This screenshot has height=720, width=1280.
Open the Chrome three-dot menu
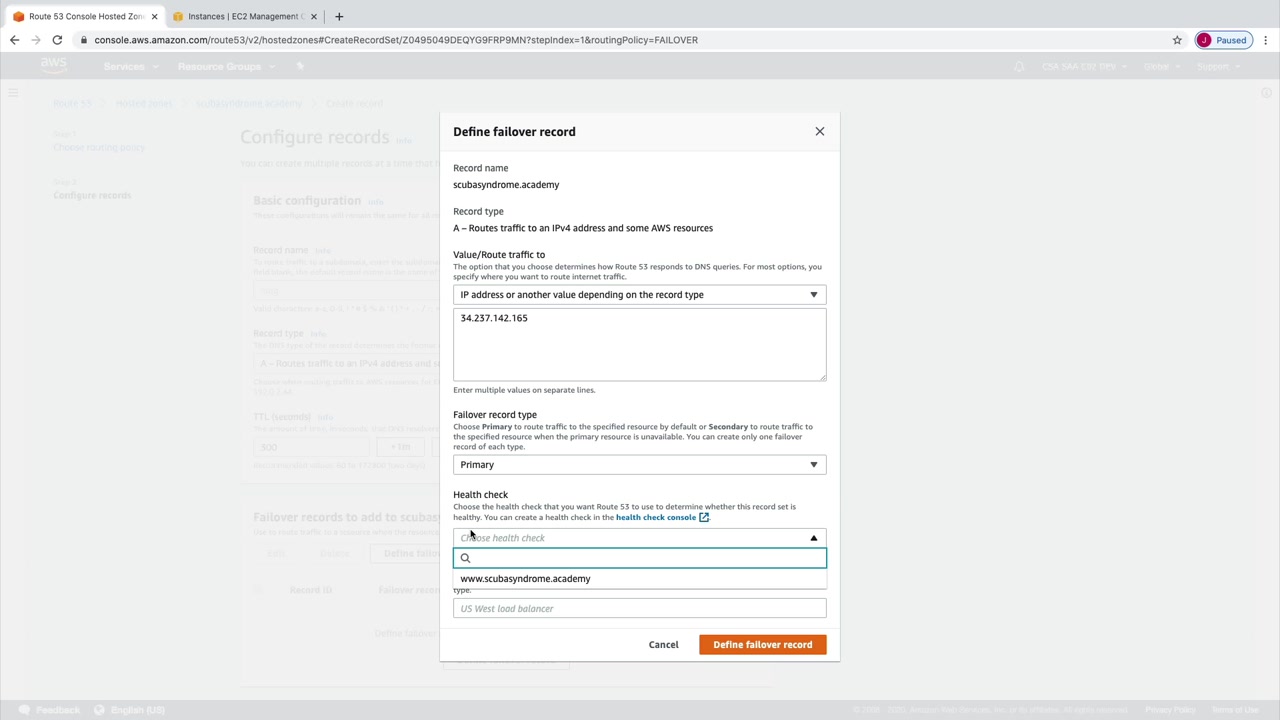pos(1266,40)
